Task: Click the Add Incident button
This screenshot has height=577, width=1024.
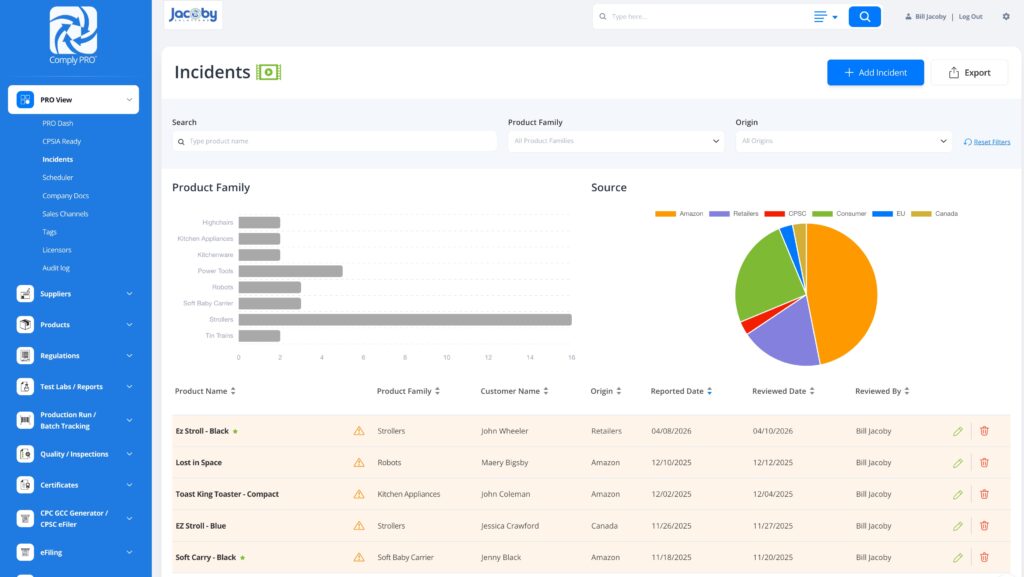Action: (x=875, y=72)
